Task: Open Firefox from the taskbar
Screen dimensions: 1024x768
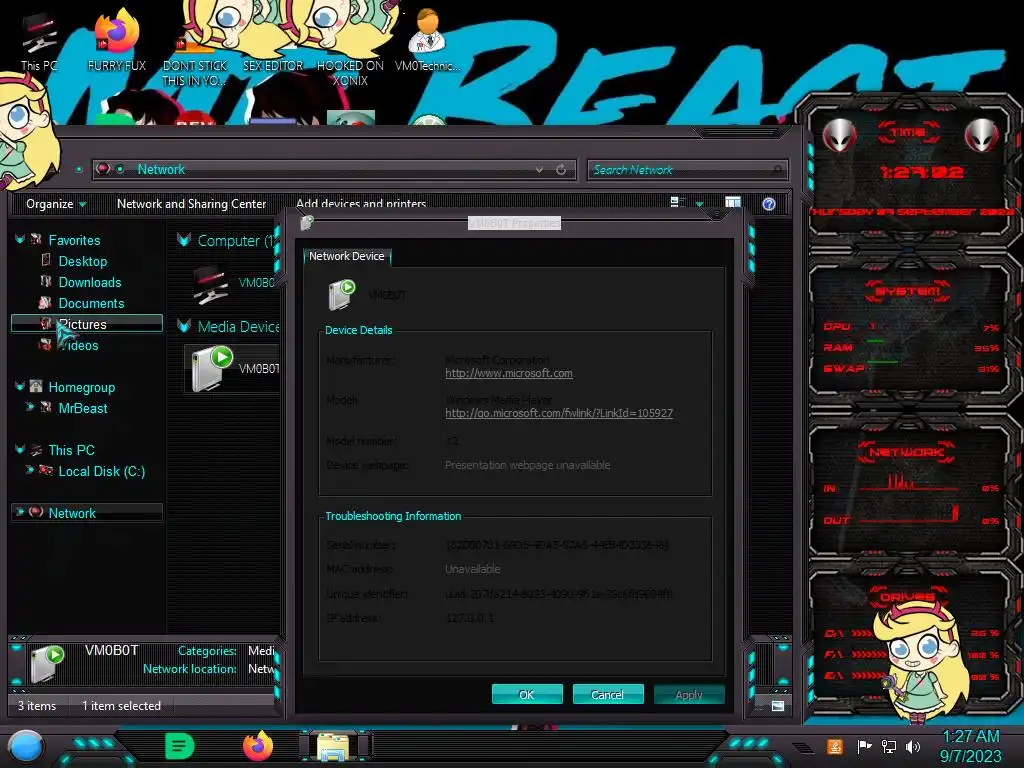Action: coord(258,746)
